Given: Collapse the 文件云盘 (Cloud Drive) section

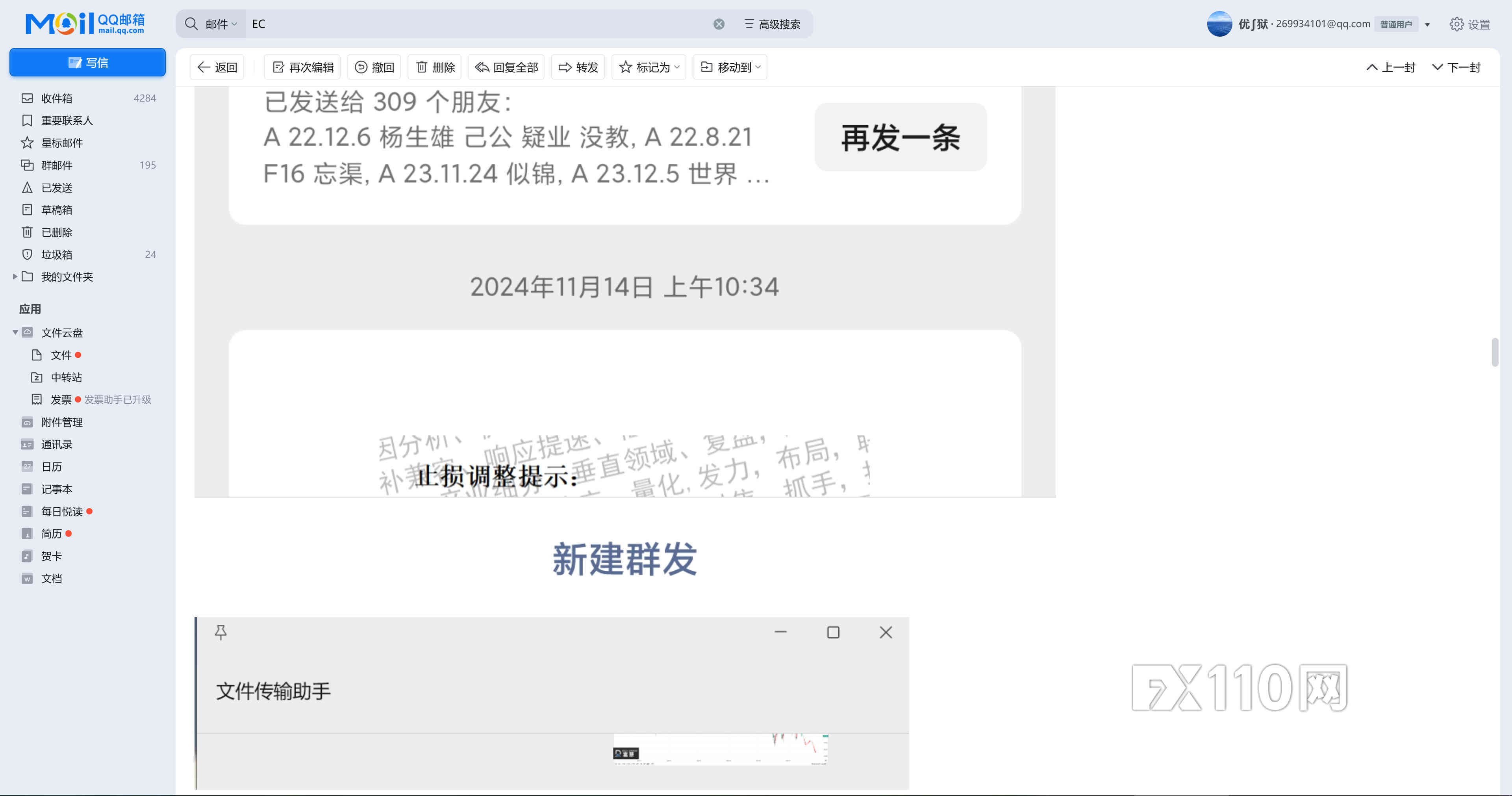Looking at the screenshot, I should (15, 333).
